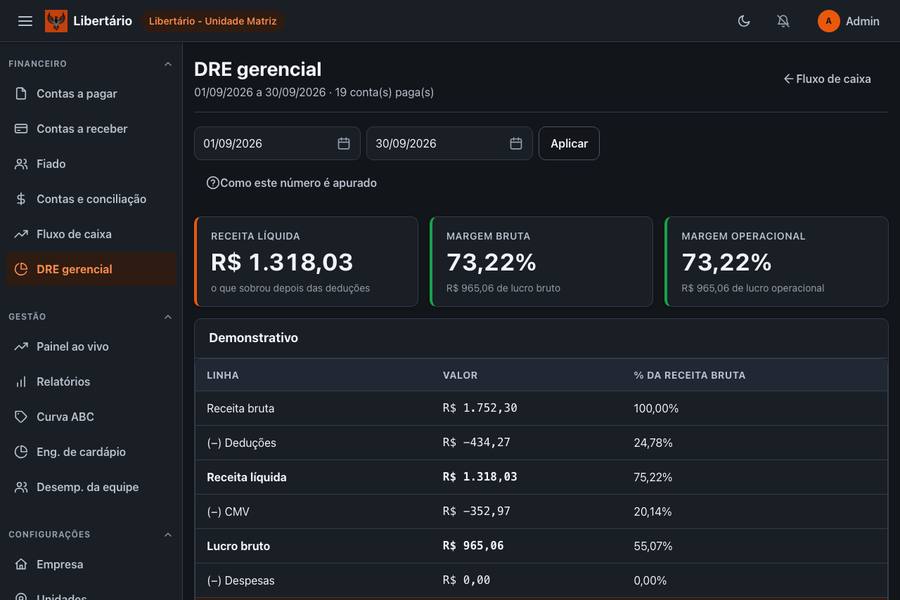Click the Demonstrativo section heading
Screen dimensions: 900x600
pyautogui.click(x=253, y=338)
